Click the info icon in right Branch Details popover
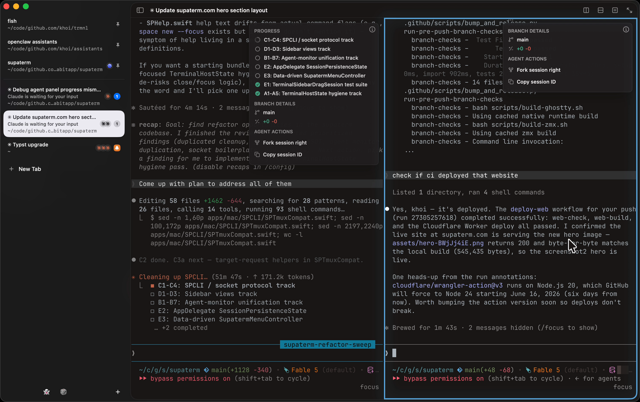Viewport: 640px width, 402px height. [x=626, y=29]
